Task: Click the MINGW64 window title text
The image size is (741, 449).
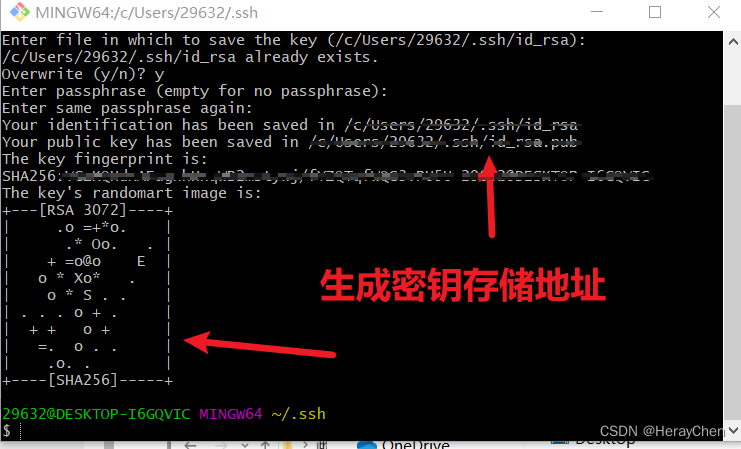Action: coord(146,13)
